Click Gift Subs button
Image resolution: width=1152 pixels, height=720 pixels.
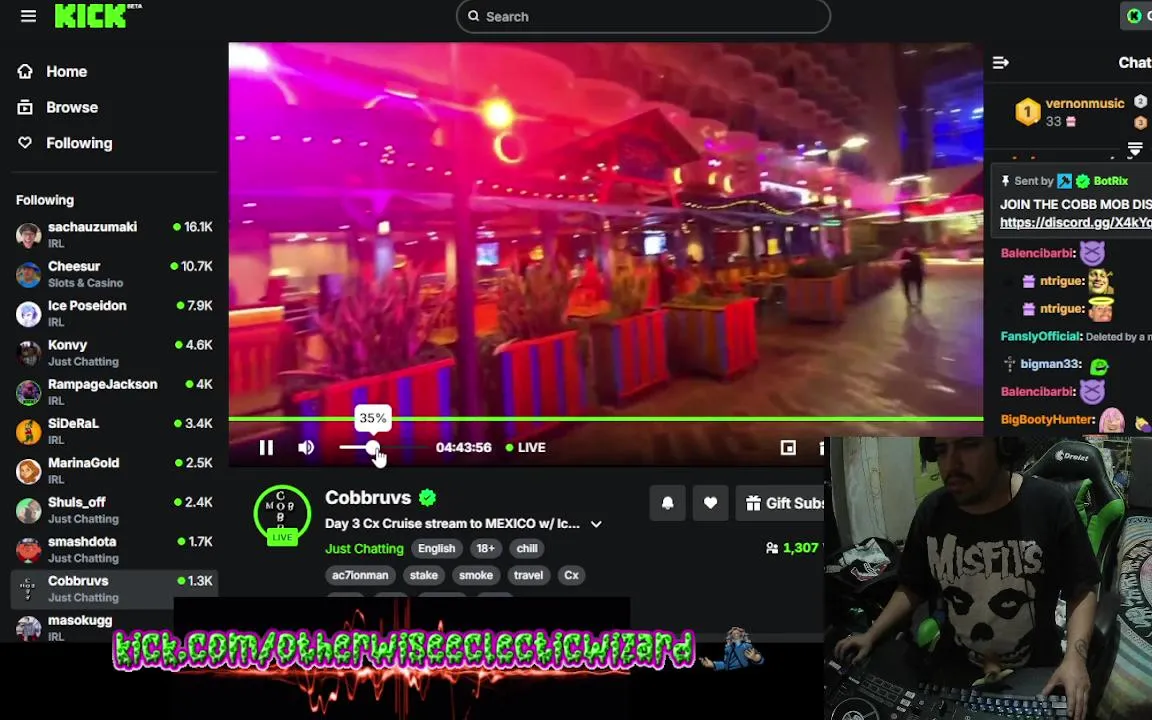[x=780, y=503]
